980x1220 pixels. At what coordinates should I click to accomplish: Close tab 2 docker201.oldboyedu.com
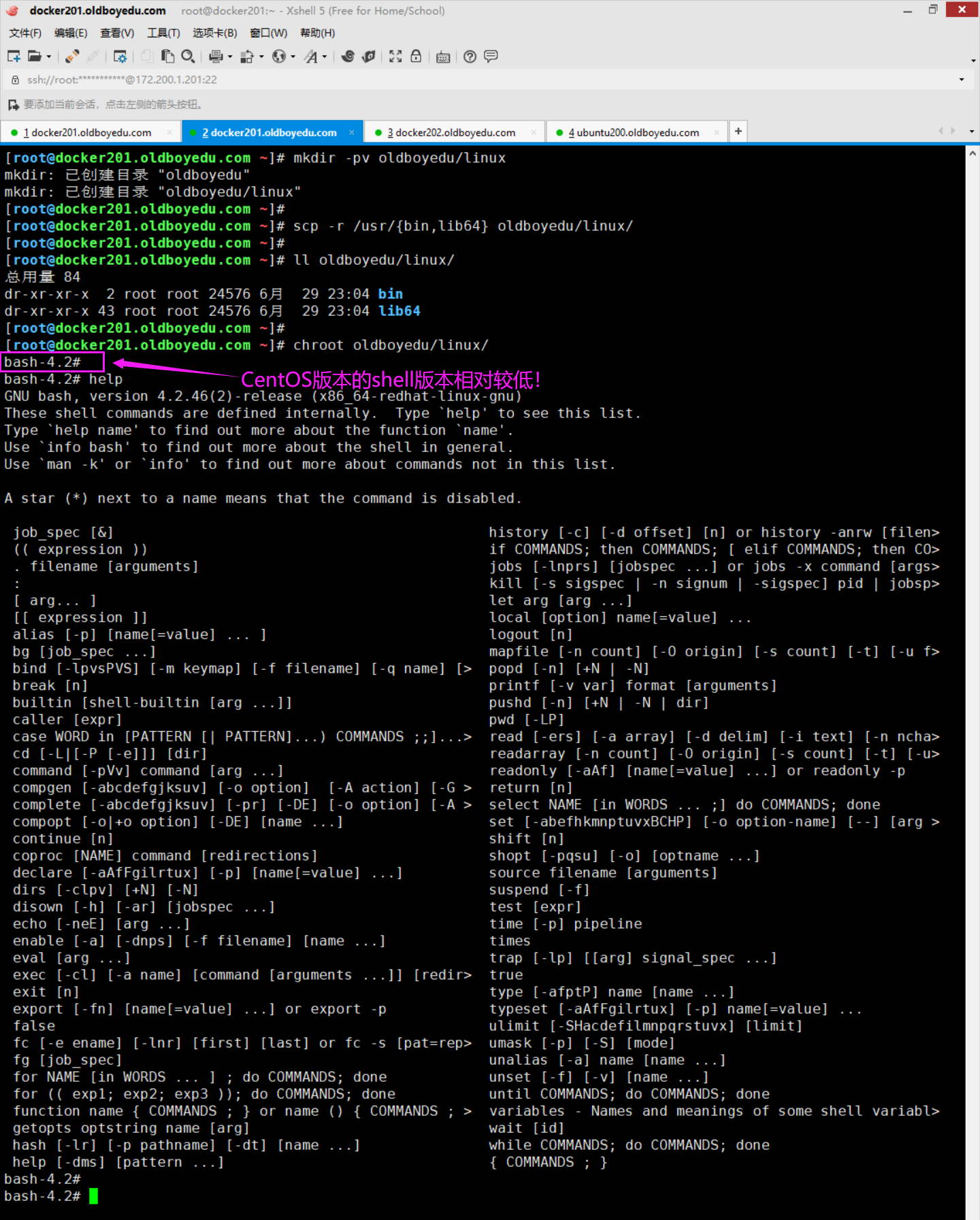pos(352,133)
